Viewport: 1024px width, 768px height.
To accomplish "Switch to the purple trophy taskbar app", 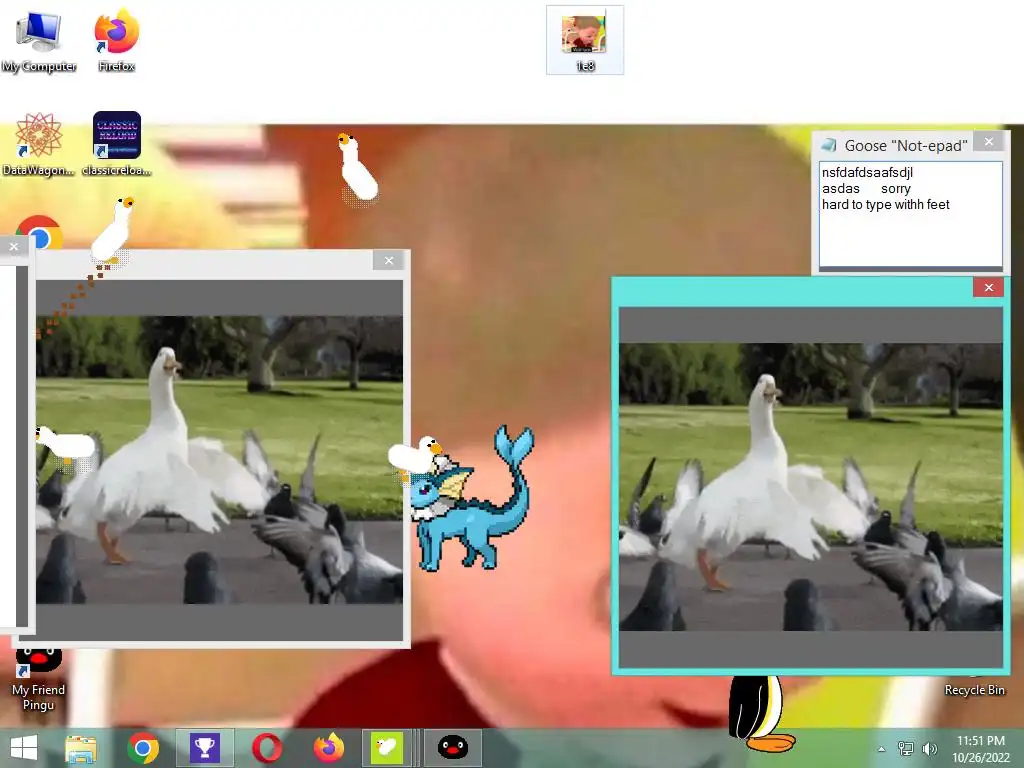I will point(204,748).
